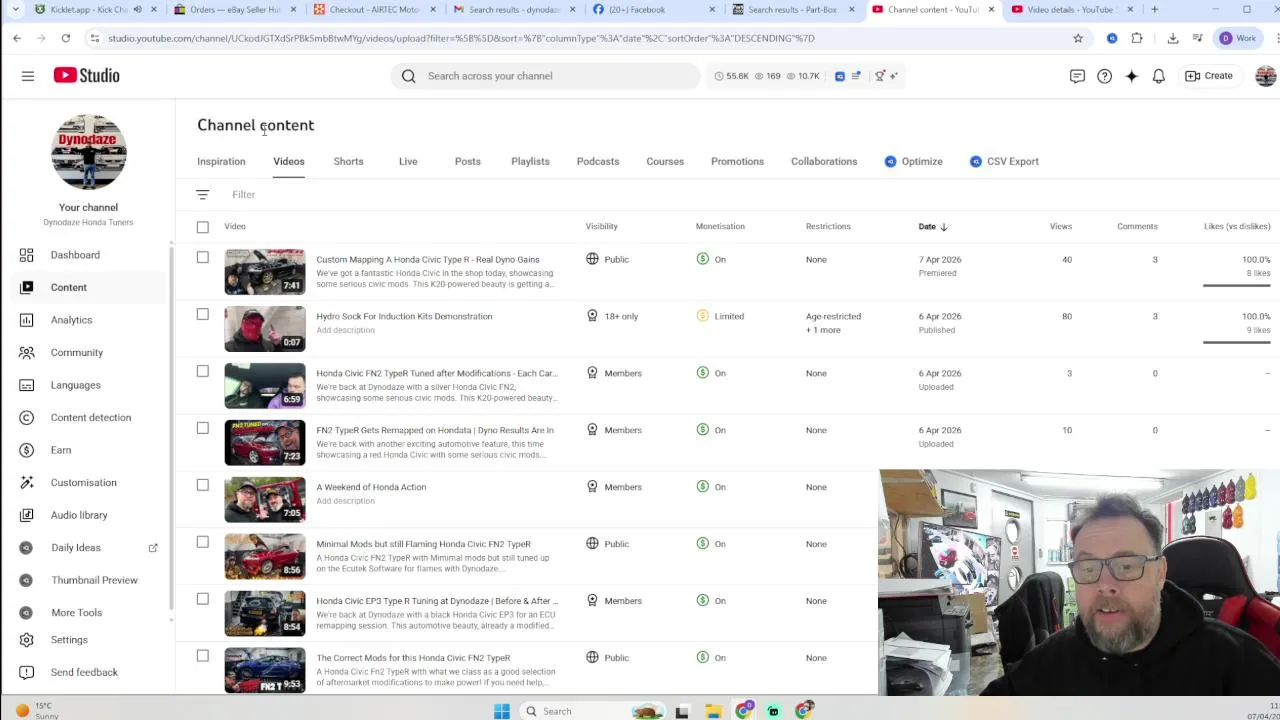Open the notifications bell

coord(1158,76)
